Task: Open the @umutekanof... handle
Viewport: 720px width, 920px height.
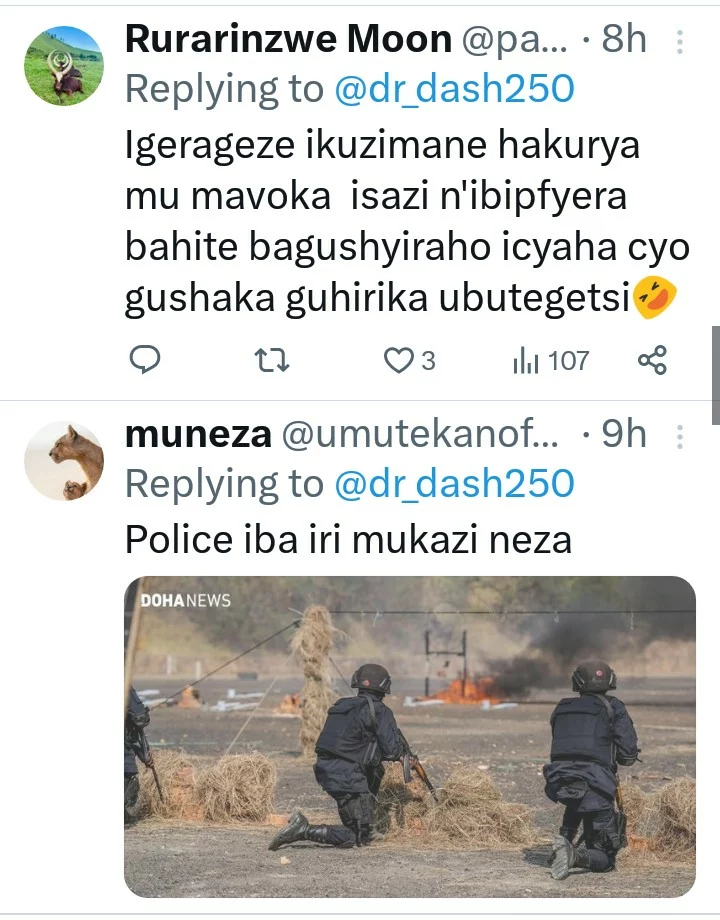Action: (420, 435)
